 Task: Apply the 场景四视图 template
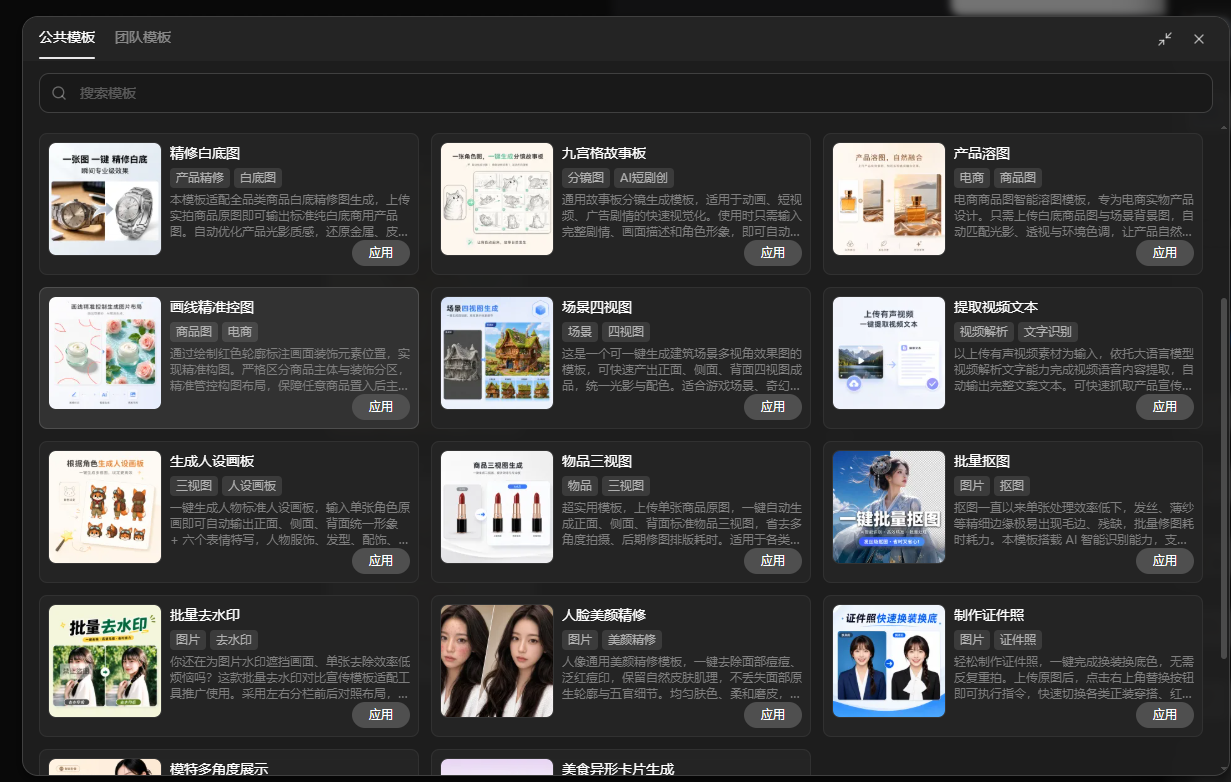point(773,407)
